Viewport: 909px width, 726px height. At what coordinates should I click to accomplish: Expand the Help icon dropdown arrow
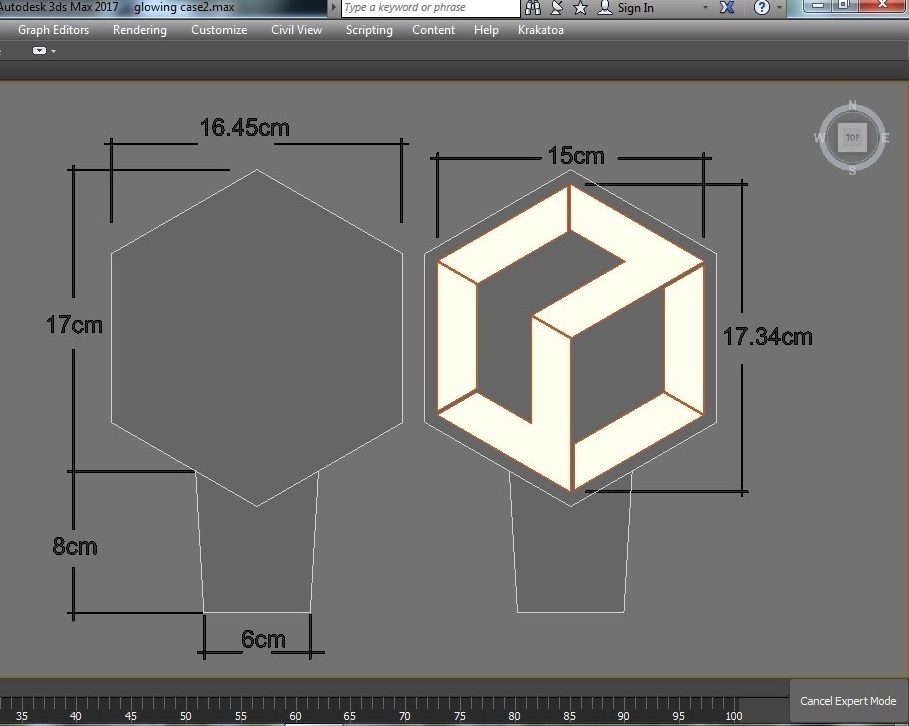779,8
